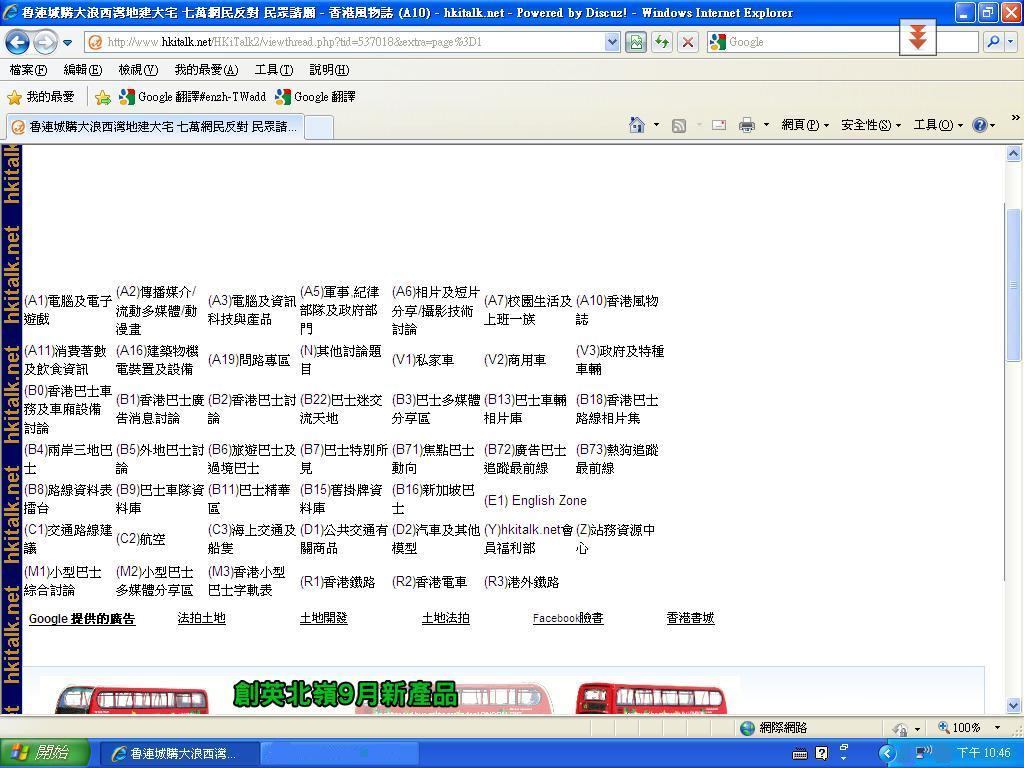Click the vertical scrollbar down arrow
This screenshot has height=768, width=1024.
1013,705
